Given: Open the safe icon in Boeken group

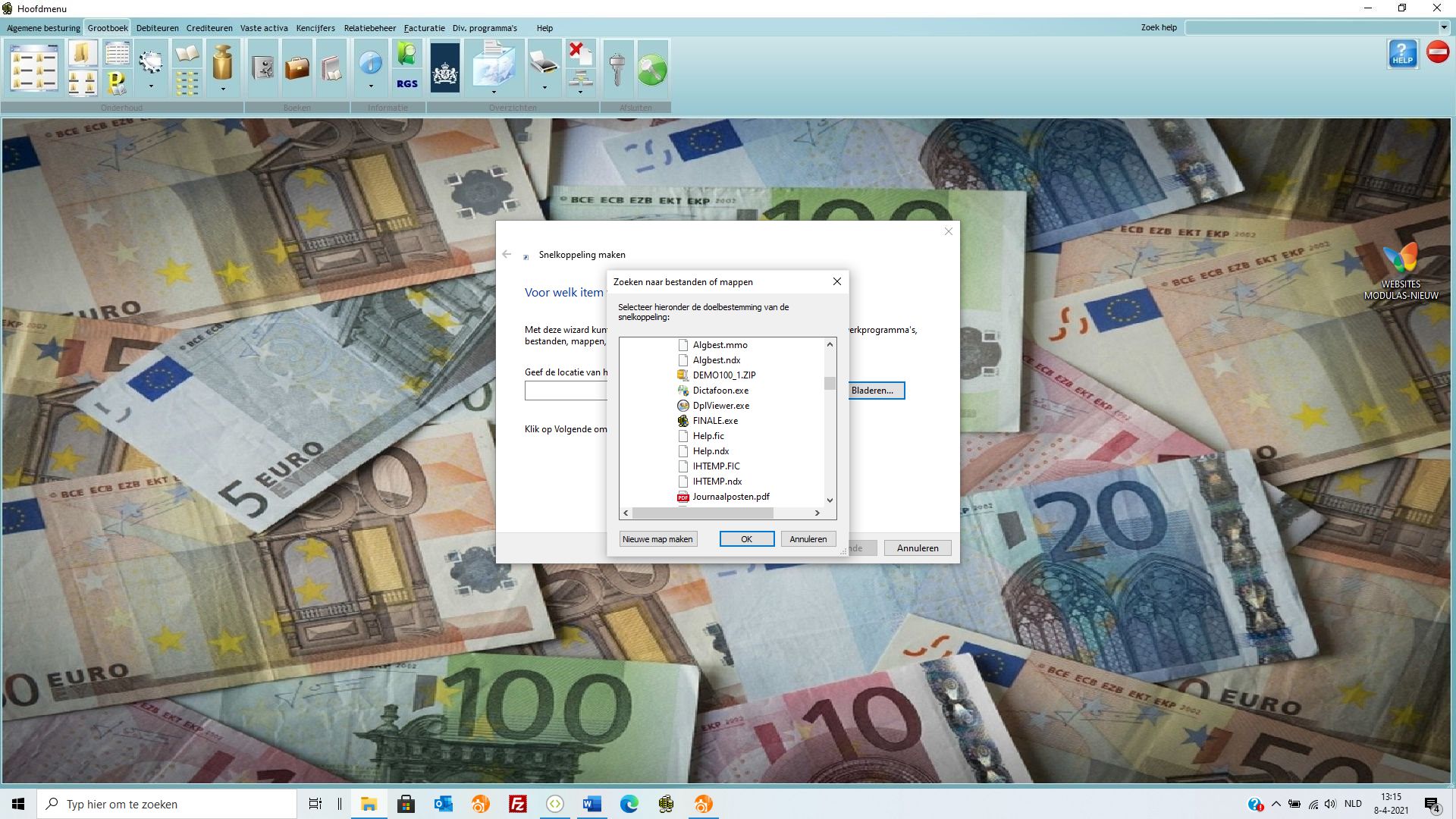Looking at the screenshot, I should click(262, 68).
